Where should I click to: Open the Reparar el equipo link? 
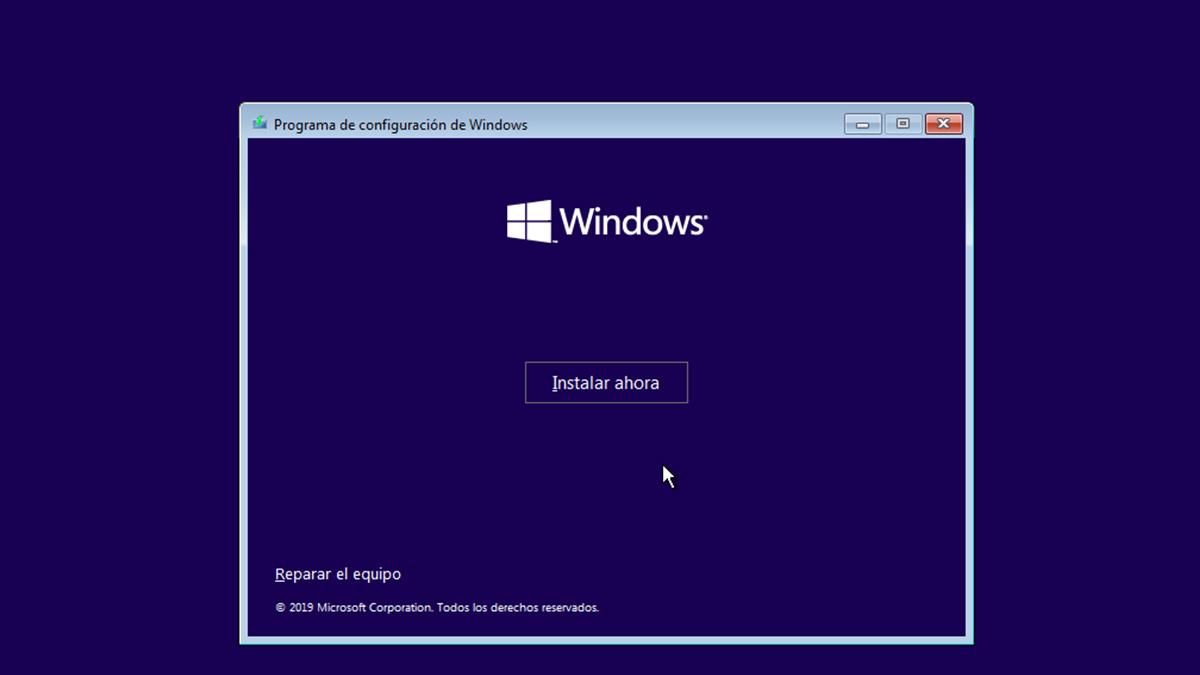click(338, 574)
